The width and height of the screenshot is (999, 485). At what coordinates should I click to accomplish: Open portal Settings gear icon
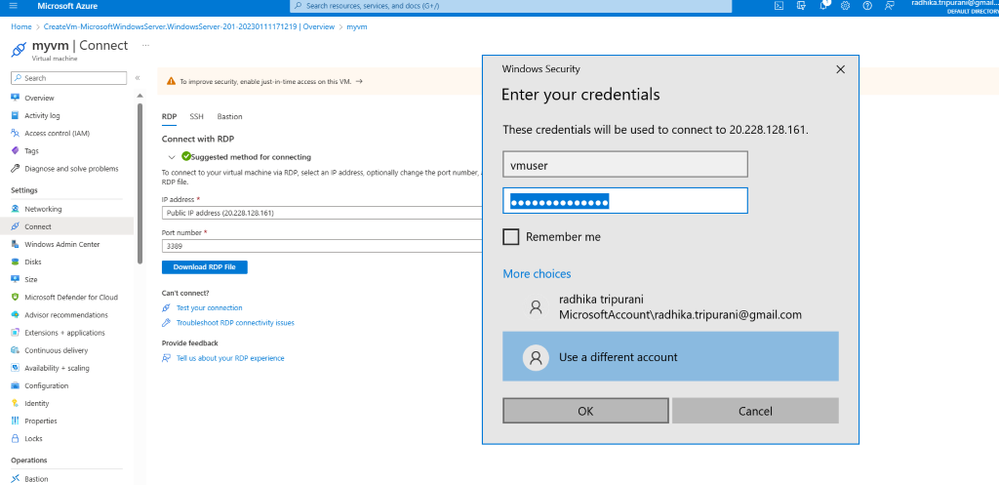pyautogui.click(x=845, y=6)
